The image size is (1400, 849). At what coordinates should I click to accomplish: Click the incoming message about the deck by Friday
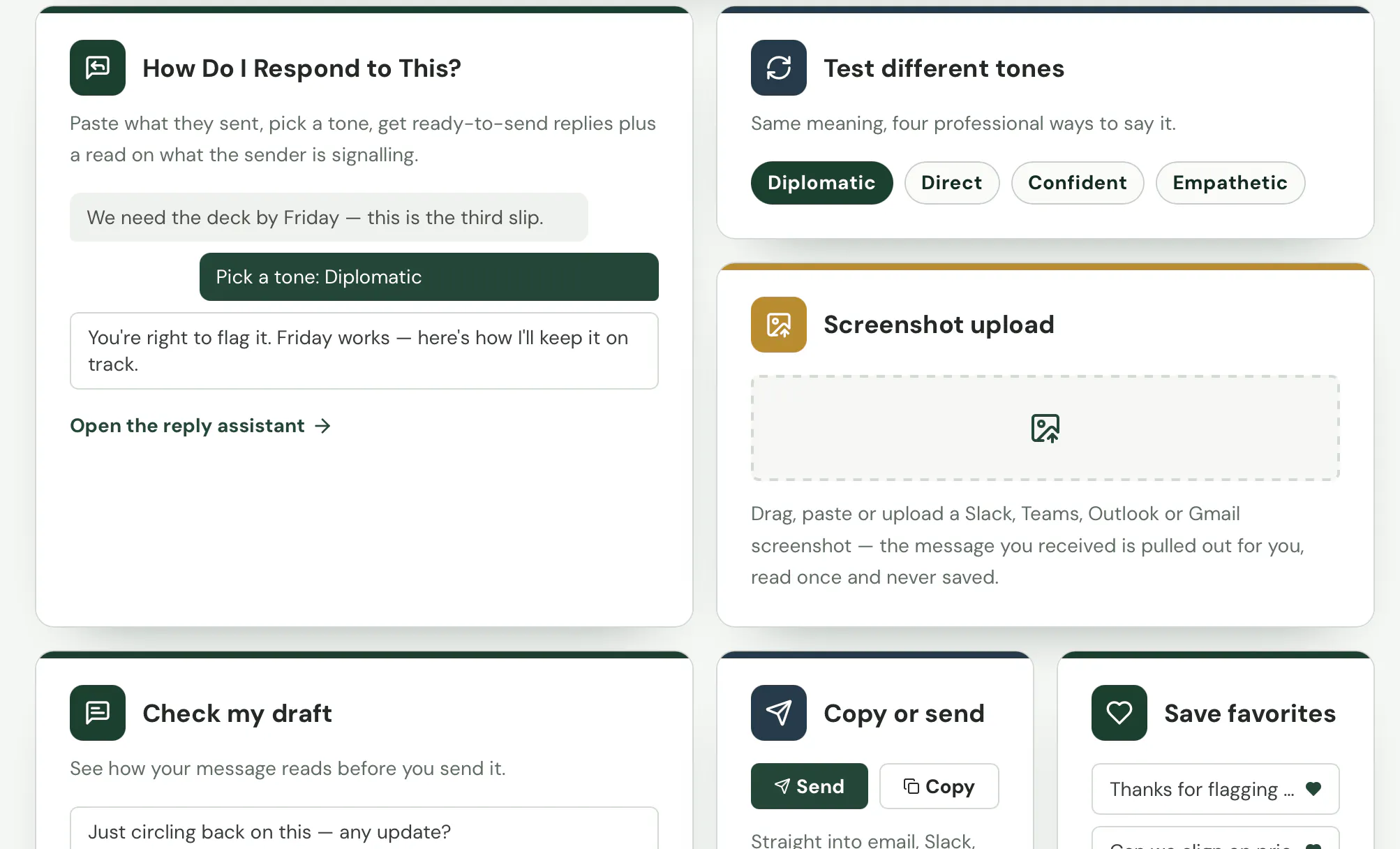[x=329, y=217]
